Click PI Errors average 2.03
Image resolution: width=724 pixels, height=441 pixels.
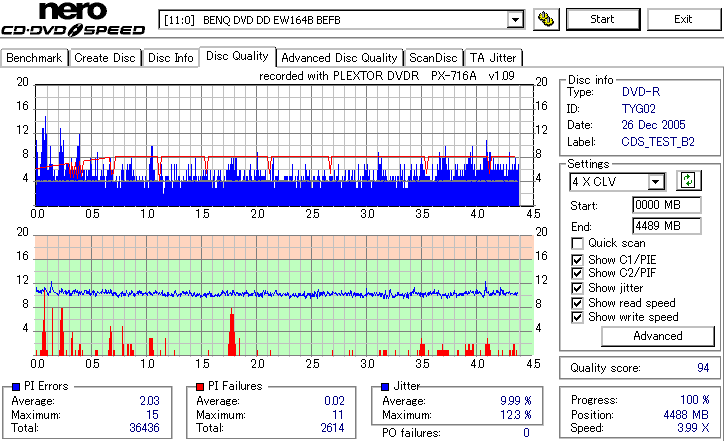pyautogui.click(x=150, y=401)
